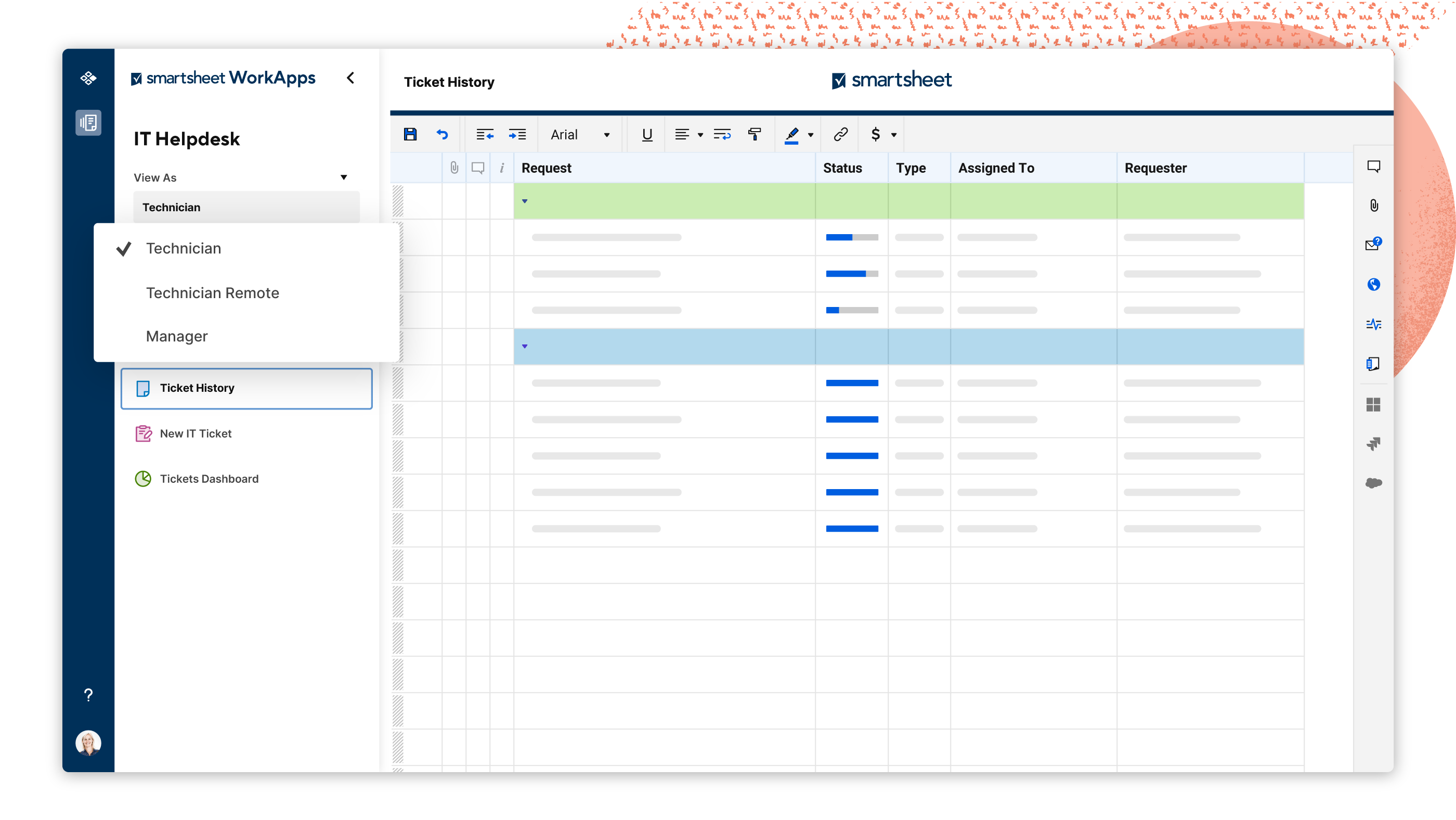Expand the View As dropdown arrow
The height and width of the screenshot is (820, 1456).
pyautogui.click(x=344, y=177)
